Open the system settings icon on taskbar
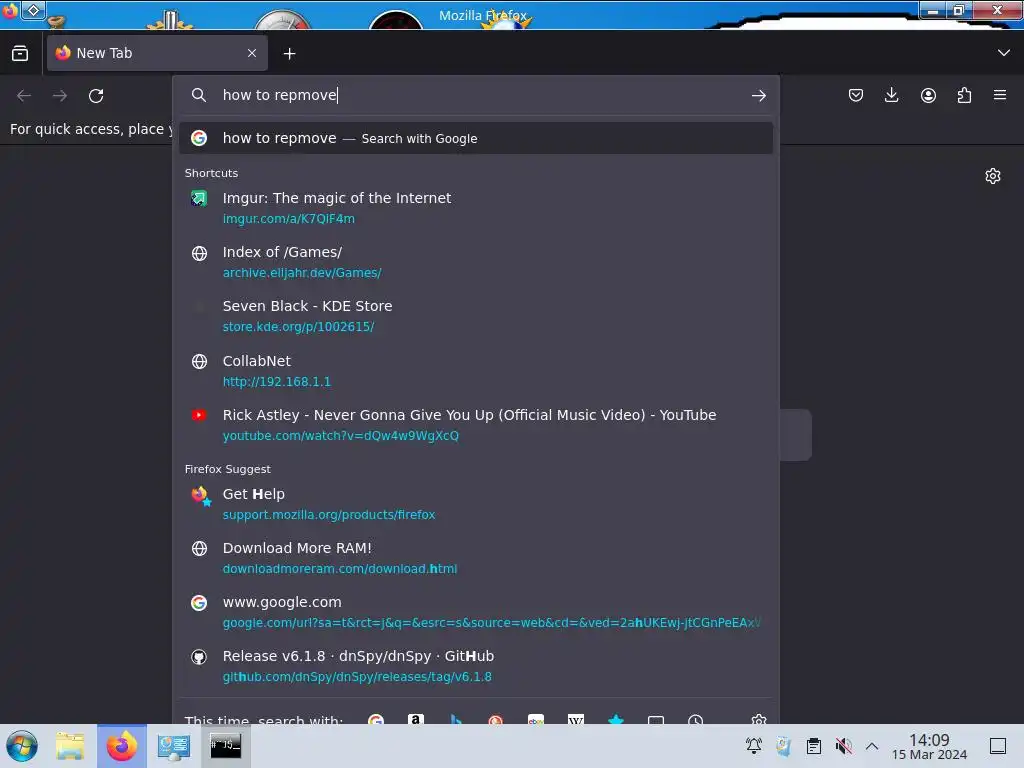 [174, 746]
